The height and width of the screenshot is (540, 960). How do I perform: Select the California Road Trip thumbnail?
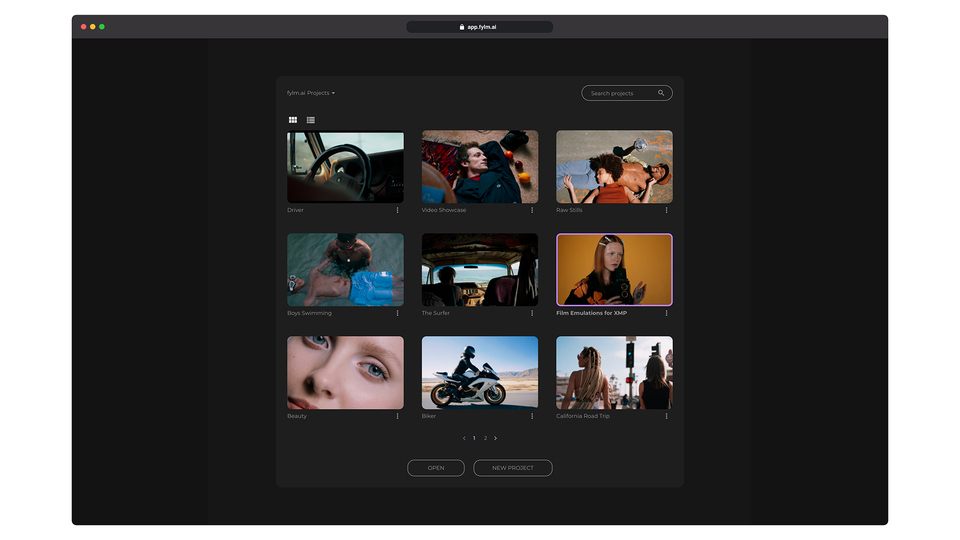614,372
